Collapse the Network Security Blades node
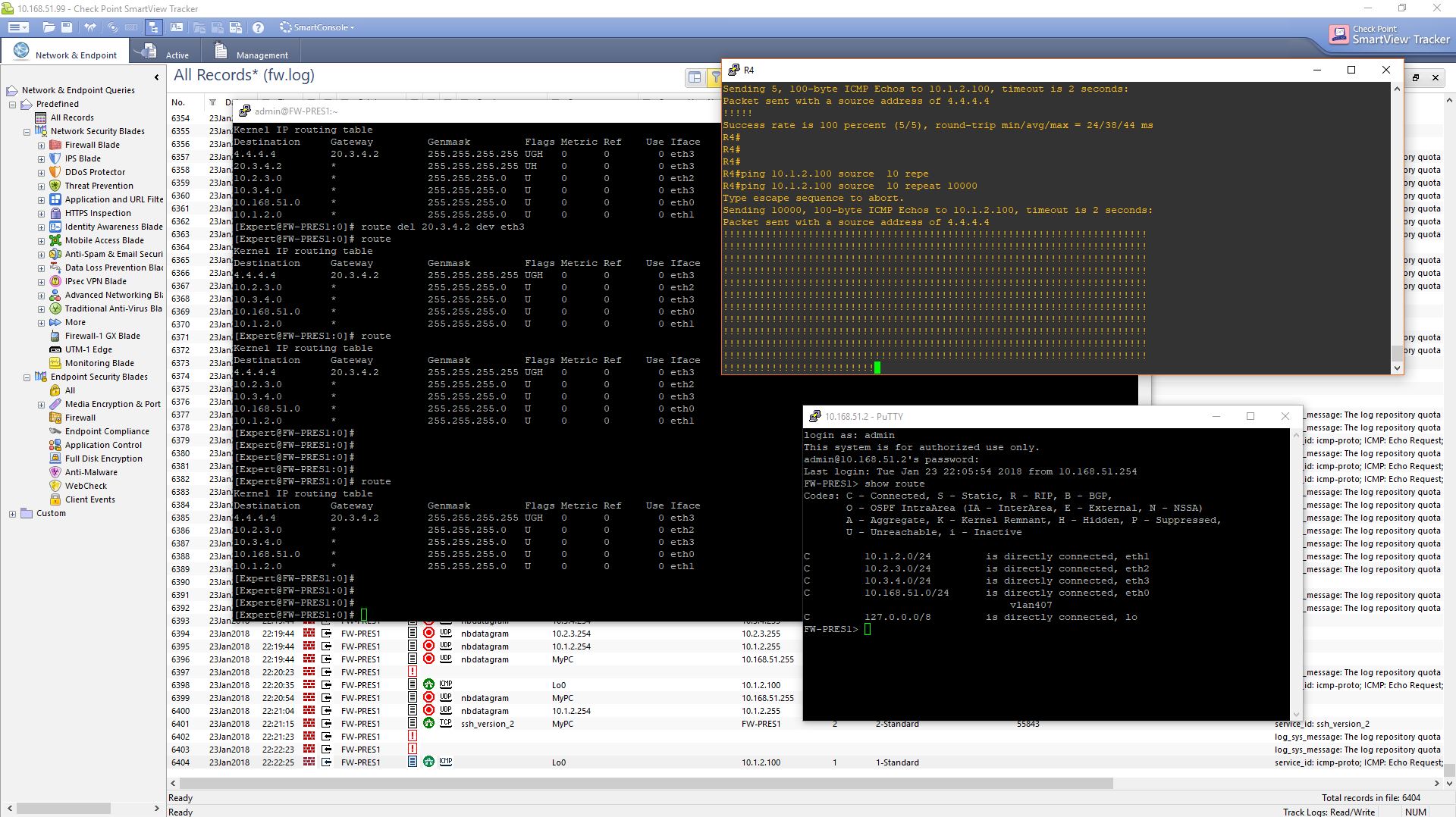 click(27, 132)
